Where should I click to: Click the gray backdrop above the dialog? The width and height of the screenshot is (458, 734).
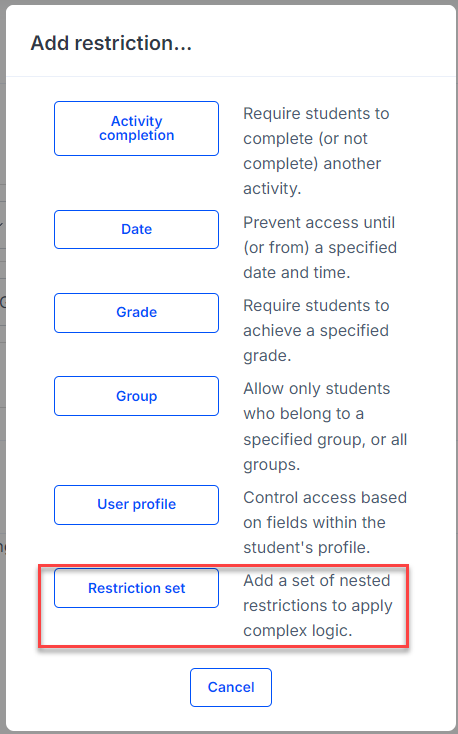pos(229,2)
